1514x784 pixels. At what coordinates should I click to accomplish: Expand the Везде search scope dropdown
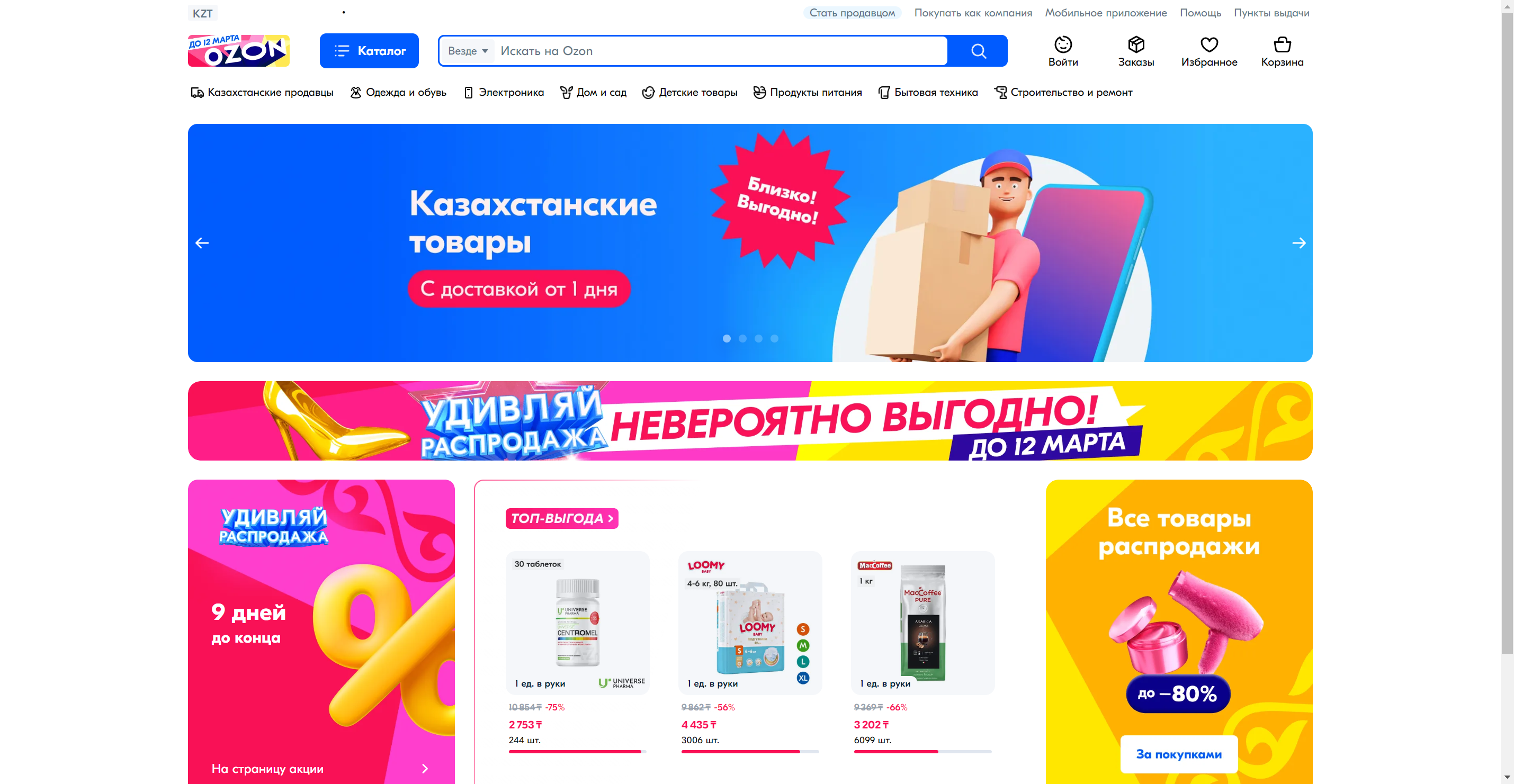[x=468, y=51]
